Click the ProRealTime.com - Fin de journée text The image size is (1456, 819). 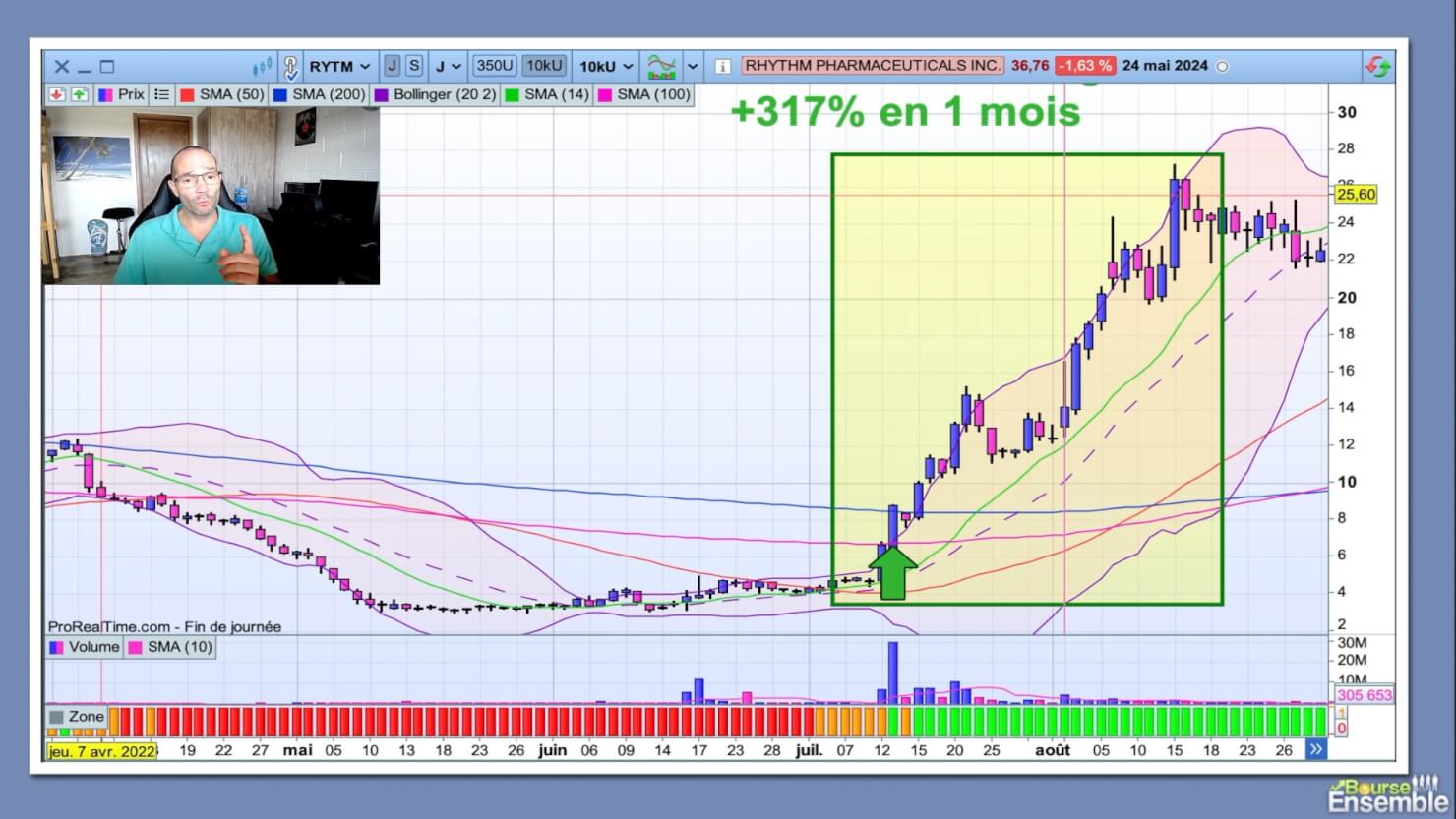click(x=164, y=626)
